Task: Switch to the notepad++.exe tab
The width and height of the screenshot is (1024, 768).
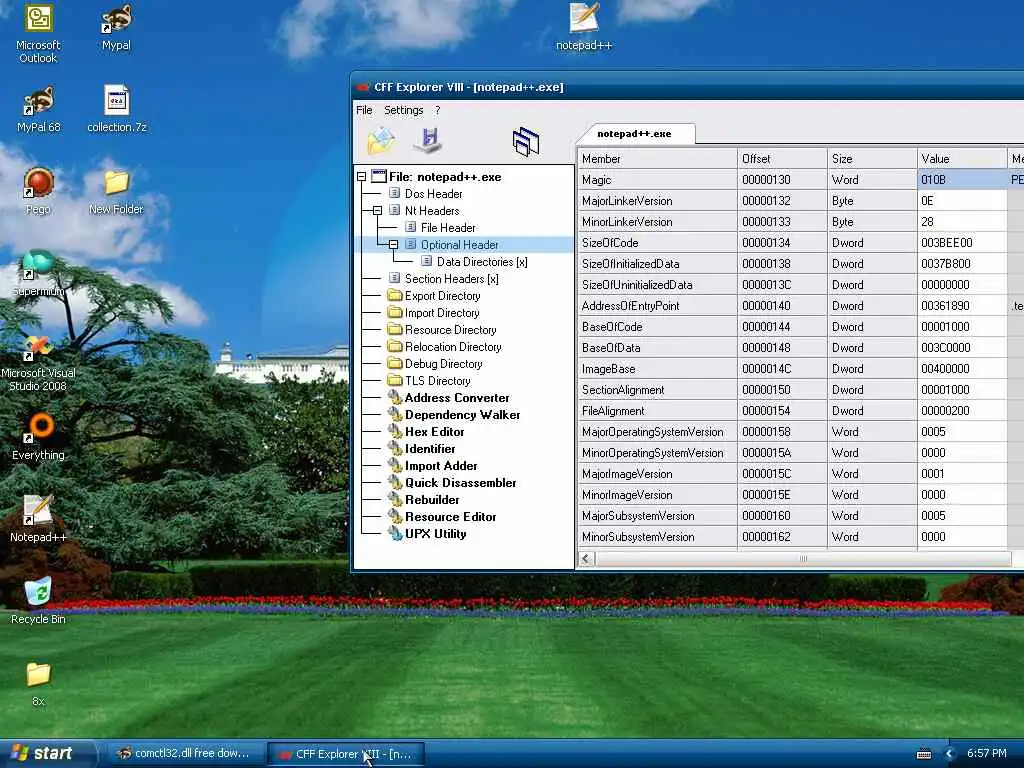Action: [634, 134]
